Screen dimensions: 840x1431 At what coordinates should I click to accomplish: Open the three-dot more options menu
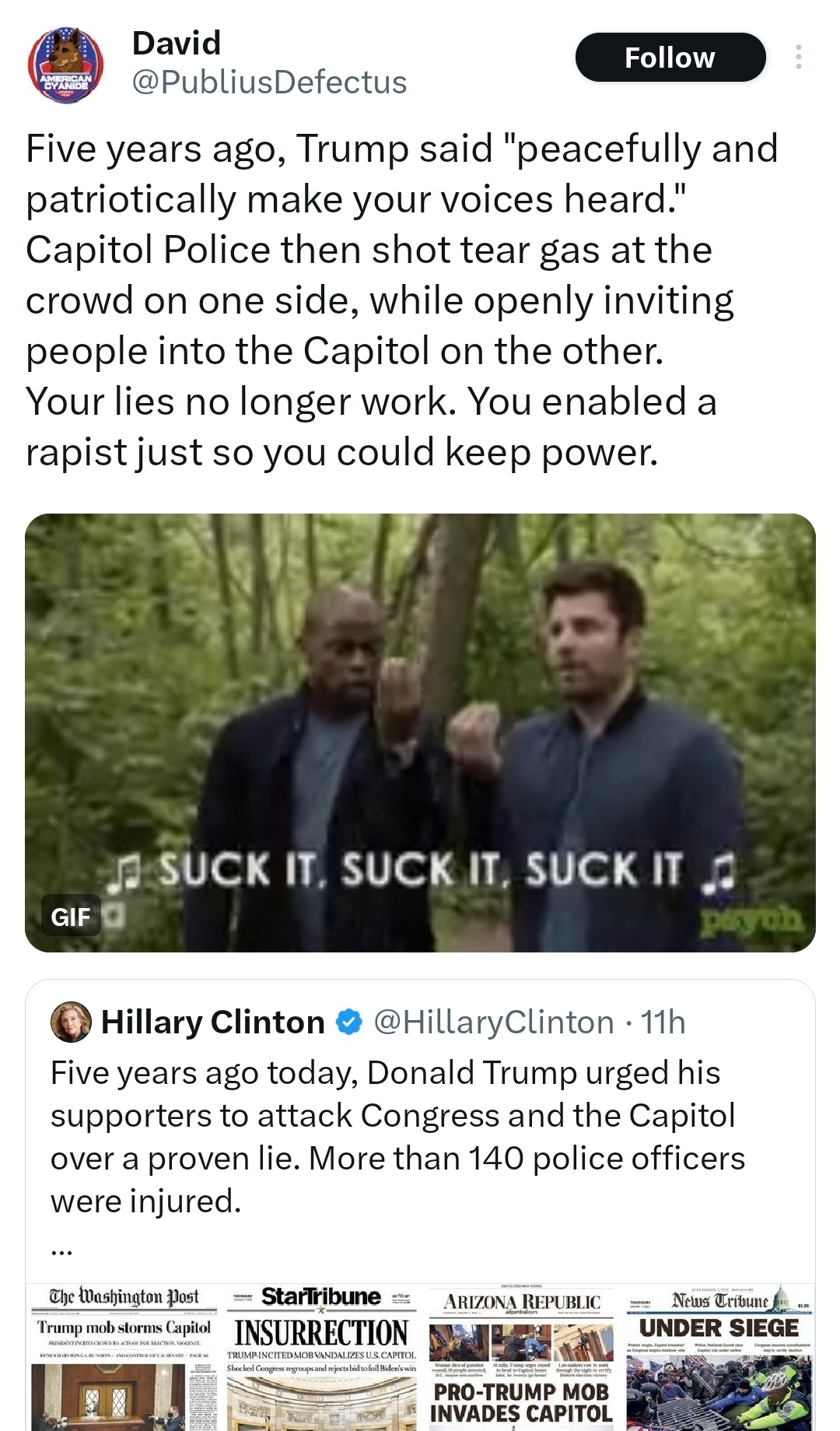click(x=798, y=58)
